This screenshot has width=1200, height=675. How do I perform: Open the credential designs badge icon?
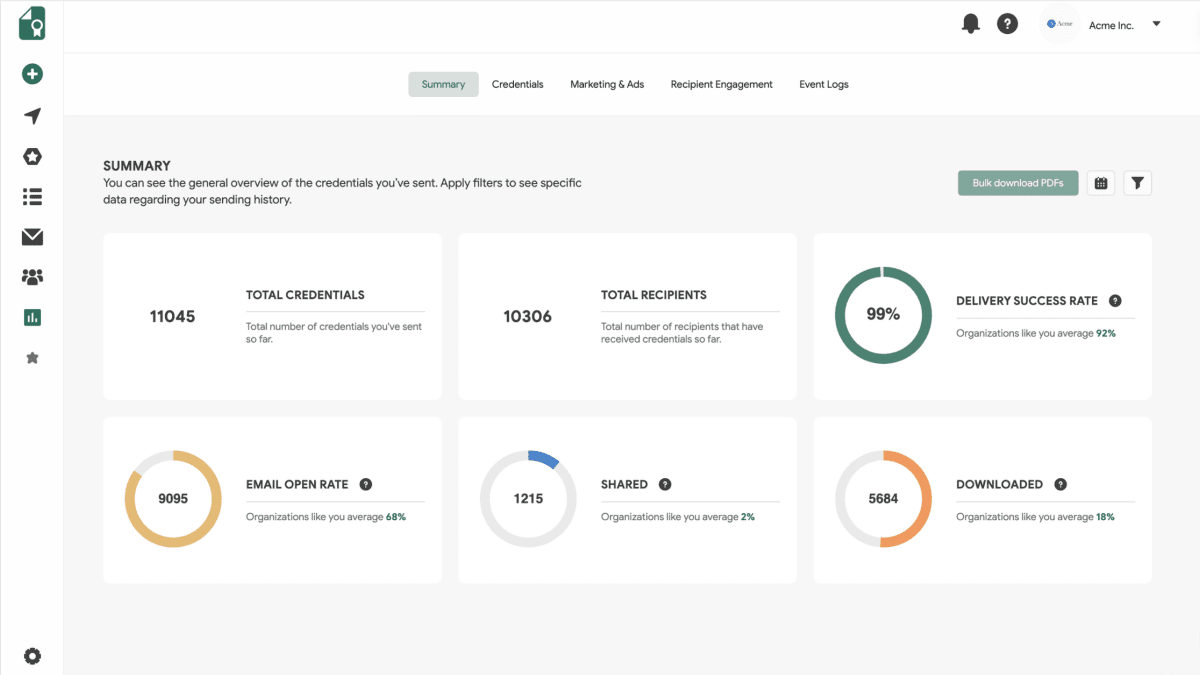click(x=32, y=156)
